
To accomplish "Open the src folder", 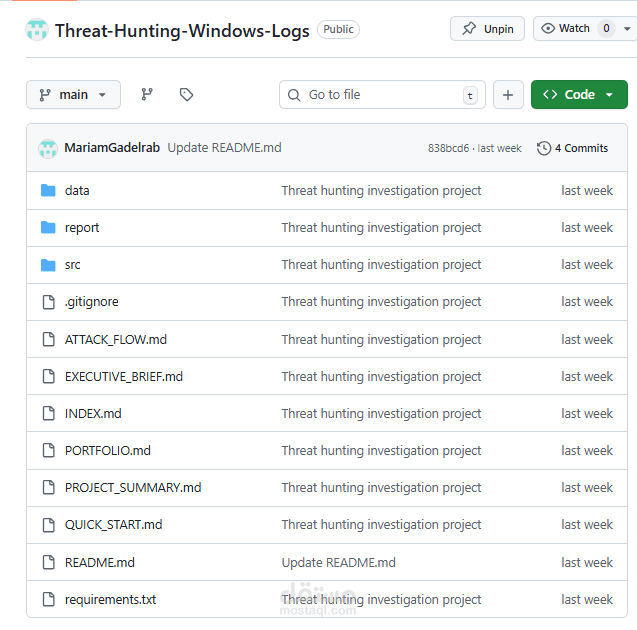I will pyautogui.click(x=73, y=265).
